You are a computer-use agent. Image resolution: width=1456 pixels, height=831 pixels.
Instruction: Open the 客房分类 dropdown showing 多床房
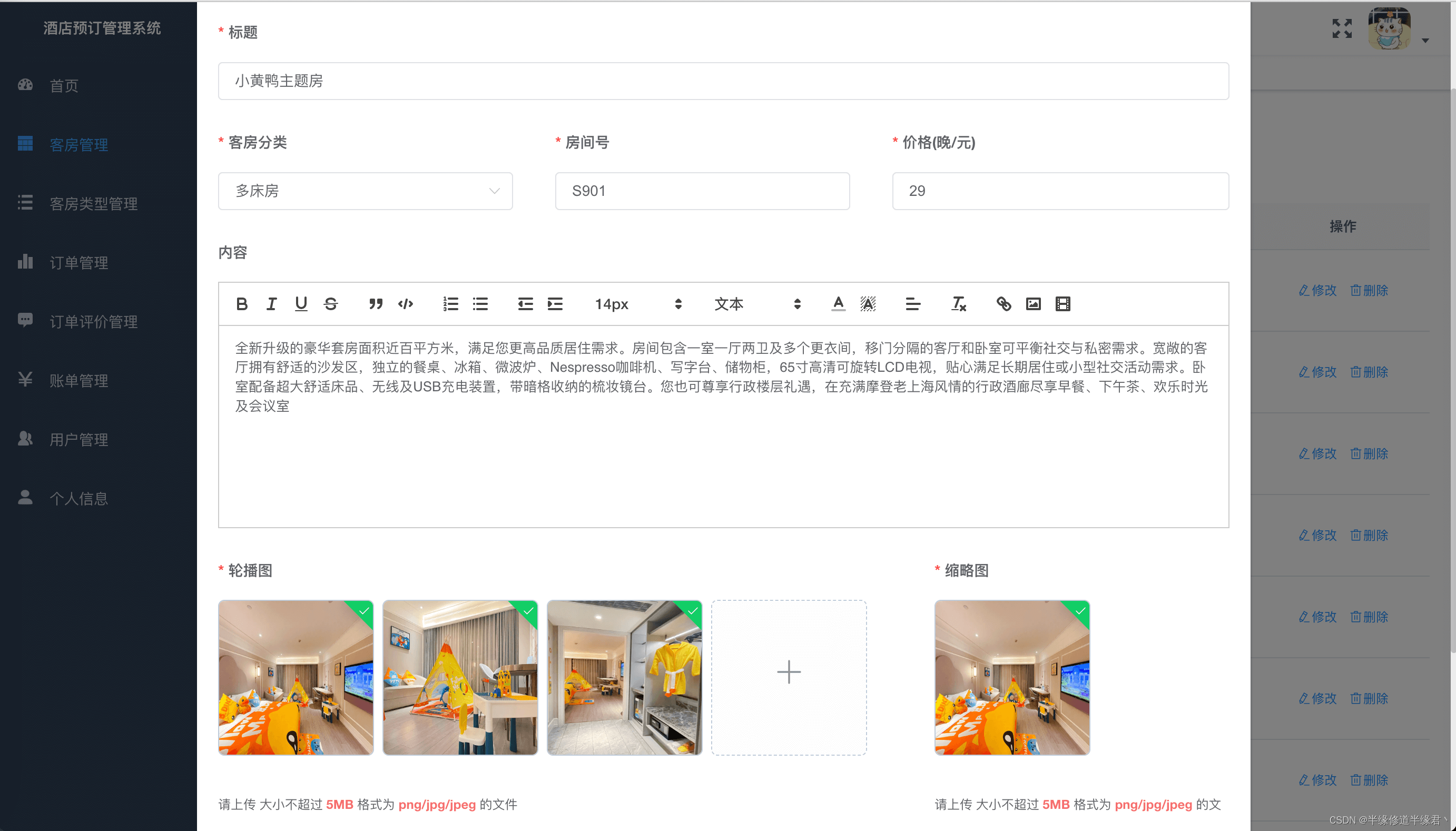(365, 191)
